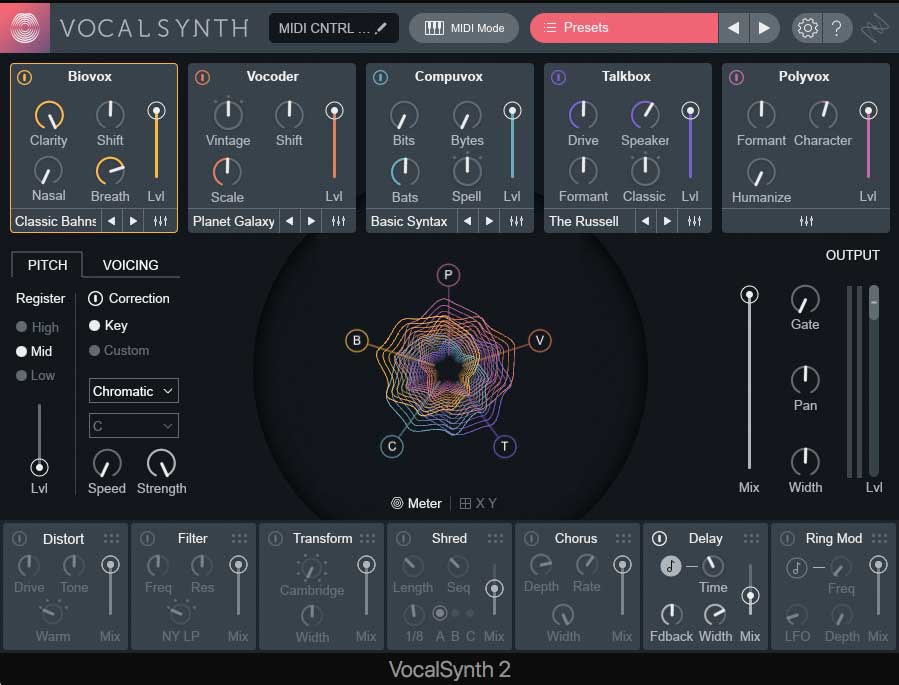Open Polyvox advanced settings sliders icon
This screenshot has width=899, height=685.
tap(805, 221)
